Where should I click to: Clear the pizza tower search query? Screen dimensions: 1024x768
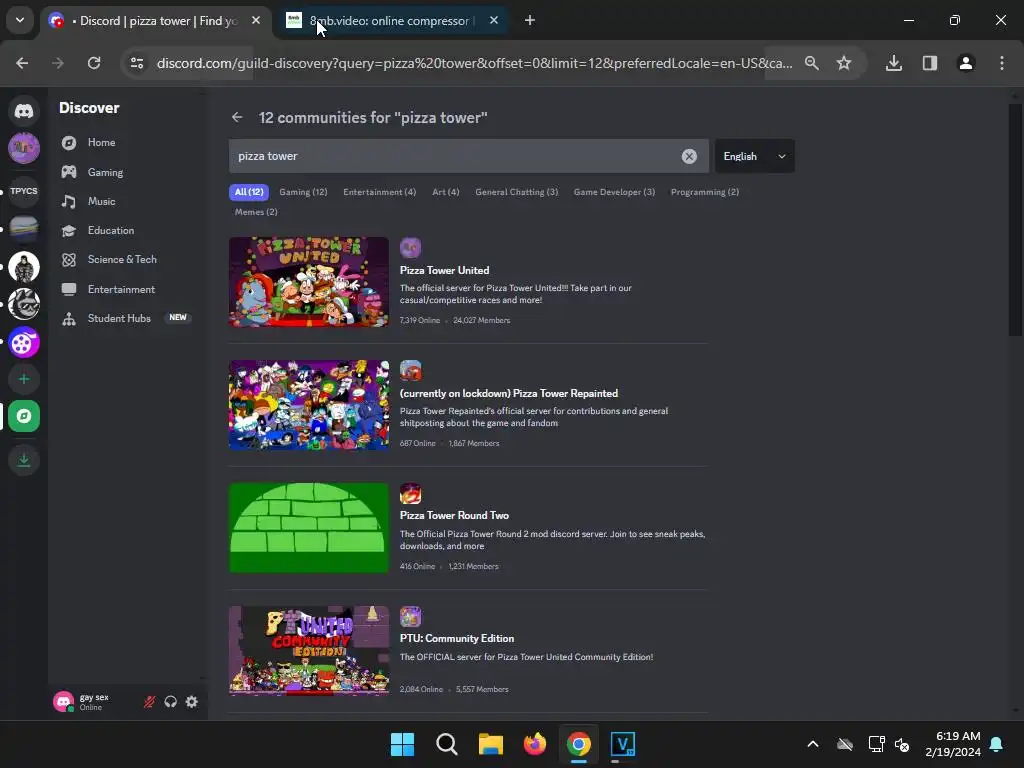689,156
